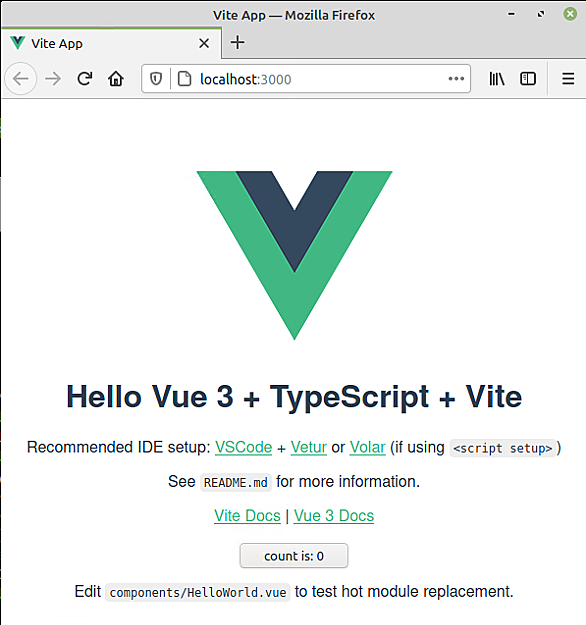Viewport: 586px width, 625px height.
Task: Go back using the back arrow
Action: pyautogui.click(x=21, y=79)
